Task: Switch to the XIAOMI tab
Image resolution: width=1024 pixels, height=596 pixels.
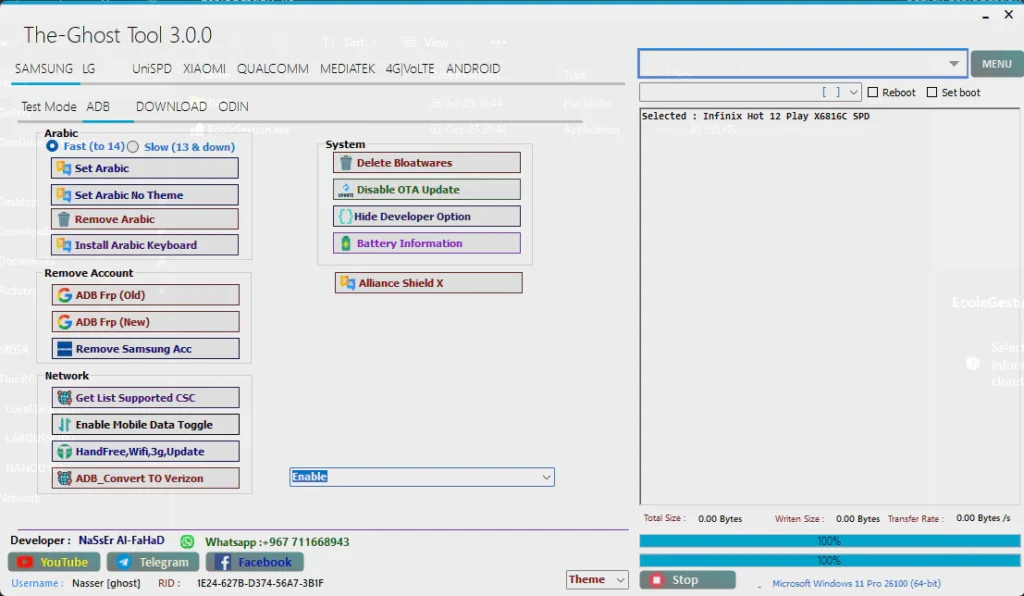Action: 204,69
